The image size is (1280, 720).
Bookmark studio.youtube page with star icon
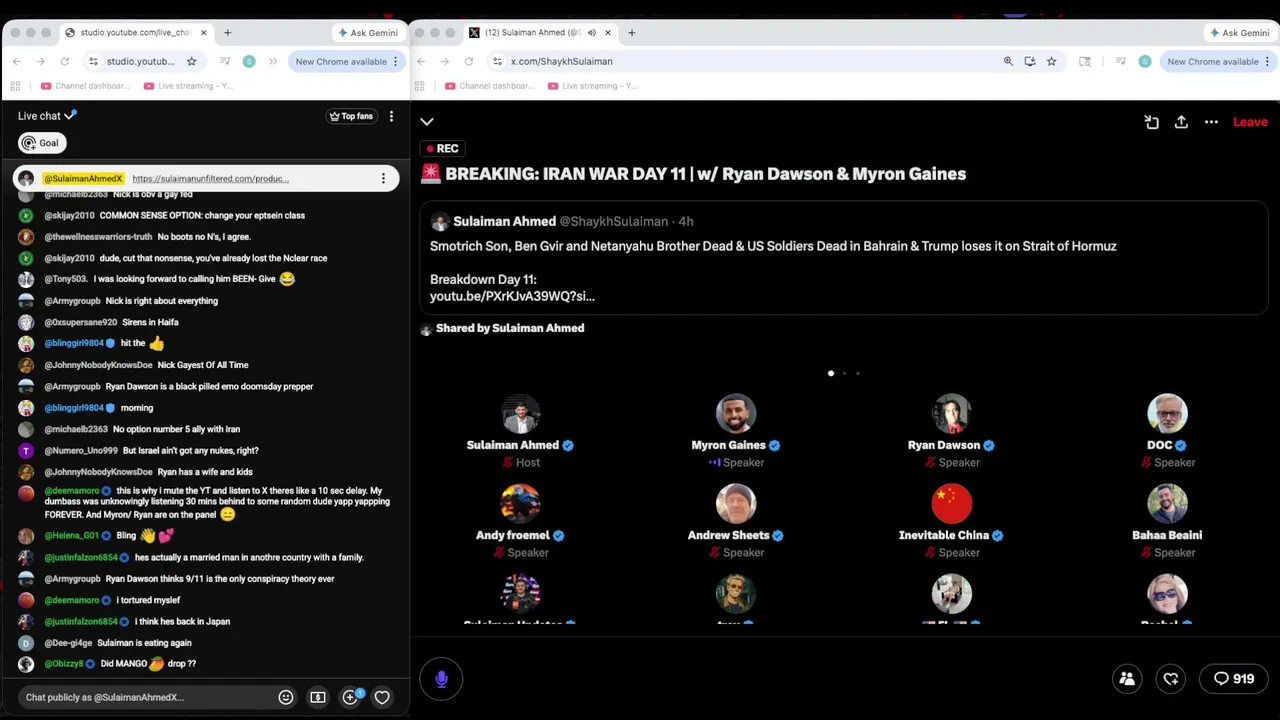(192, 61)
